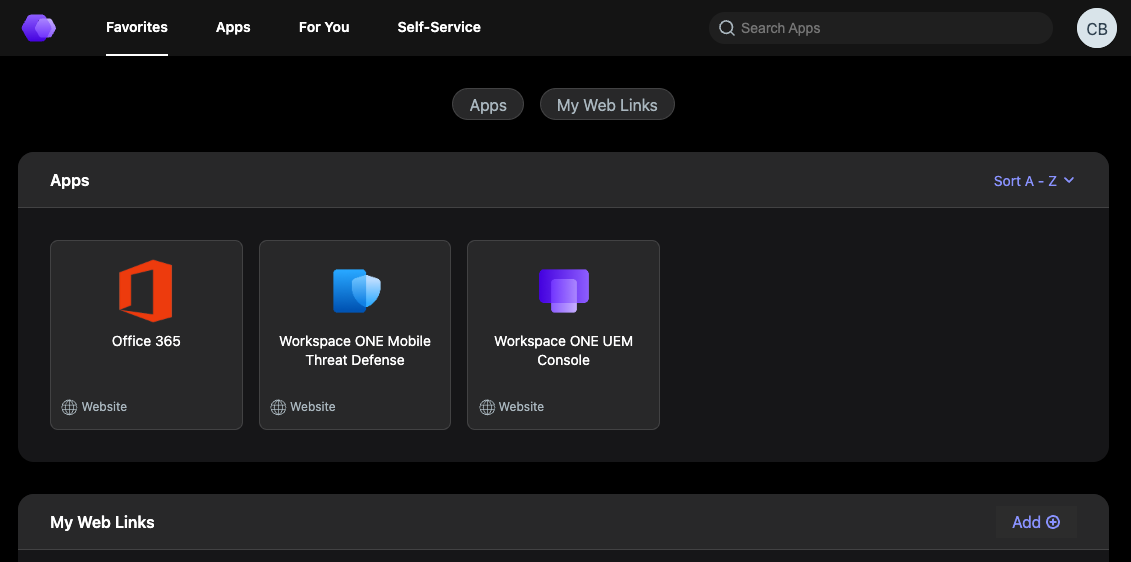
Task: Open the CB user profile avatar
Action: coord(1096,28)
